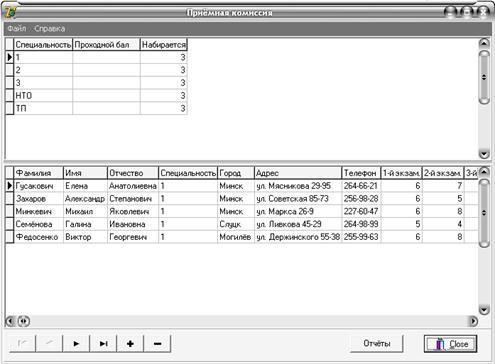Click the upper grid's scroll down arrow
This screenshot has width=495, height=364.
484,154
